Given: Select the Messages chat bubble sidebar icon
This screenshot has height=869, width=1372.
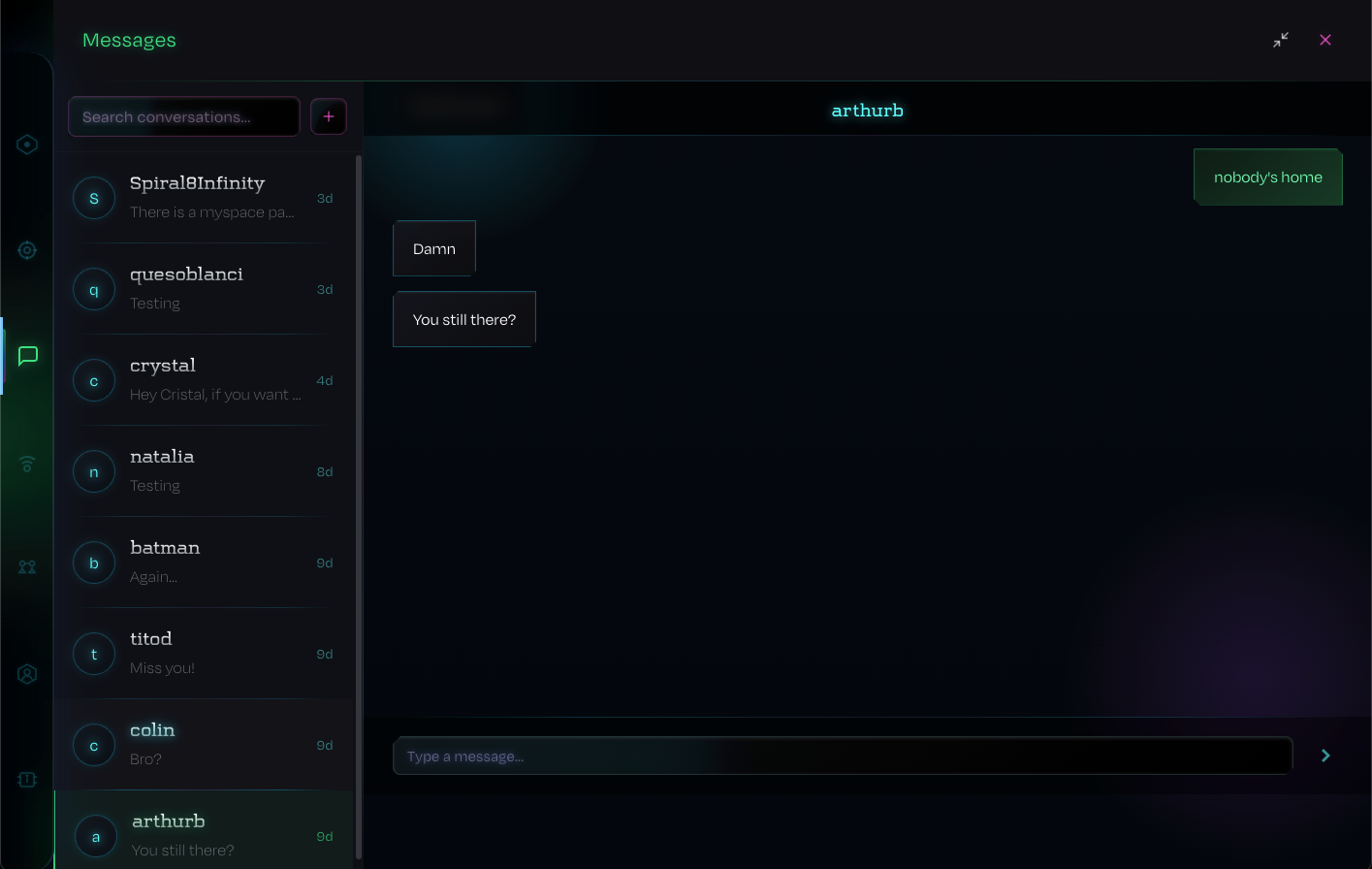Looking at the screenshot, I should (x=28, y=356).
